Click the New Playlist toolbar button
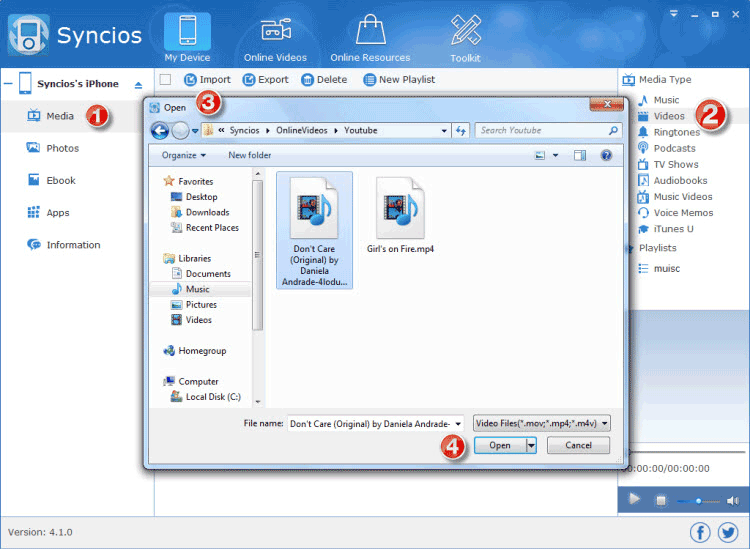This screenshot has height=549, width=750. pyautogui.click(x=399, y=79)
